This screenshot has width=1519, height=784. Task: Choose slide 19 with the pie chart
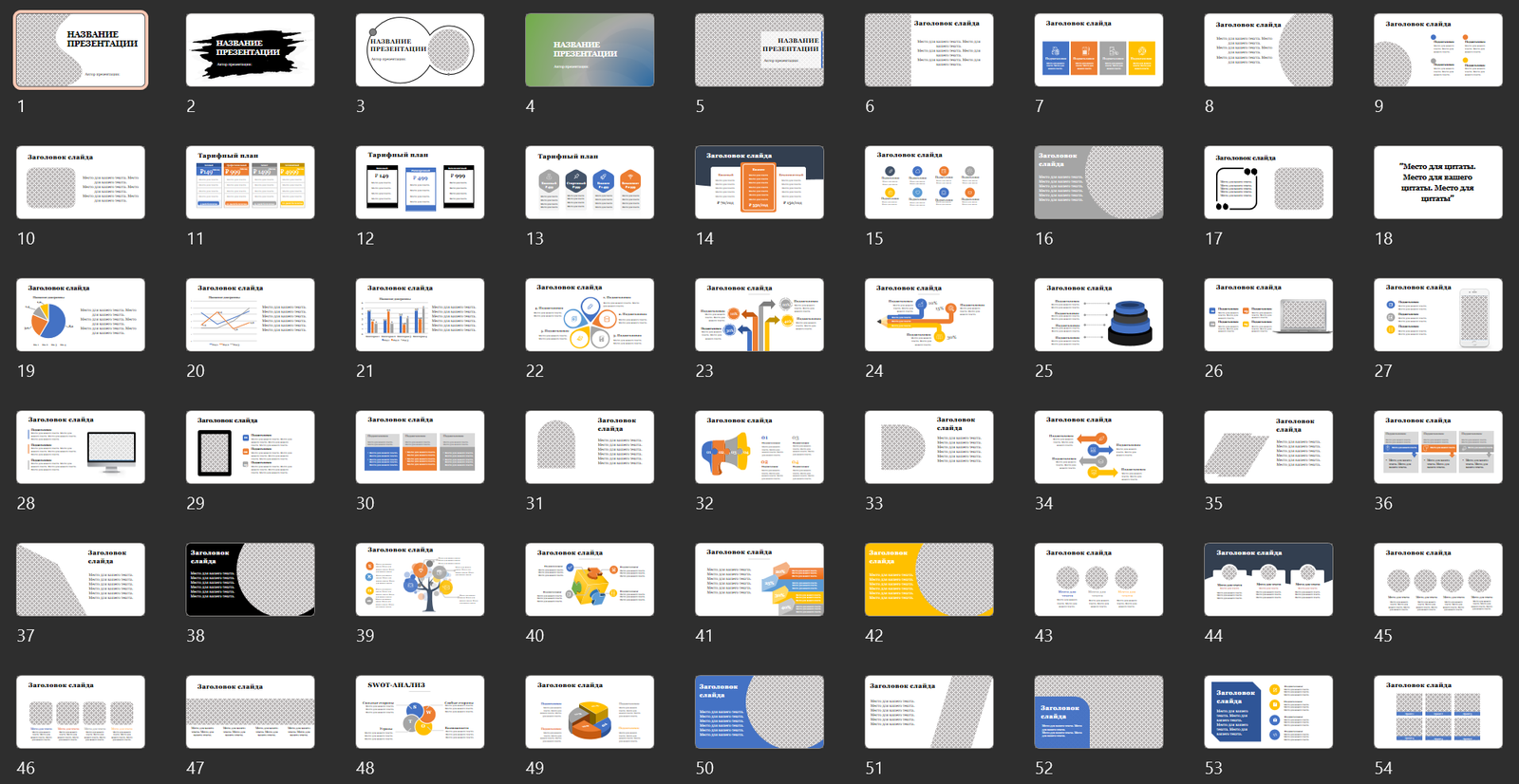click(81, 315)
